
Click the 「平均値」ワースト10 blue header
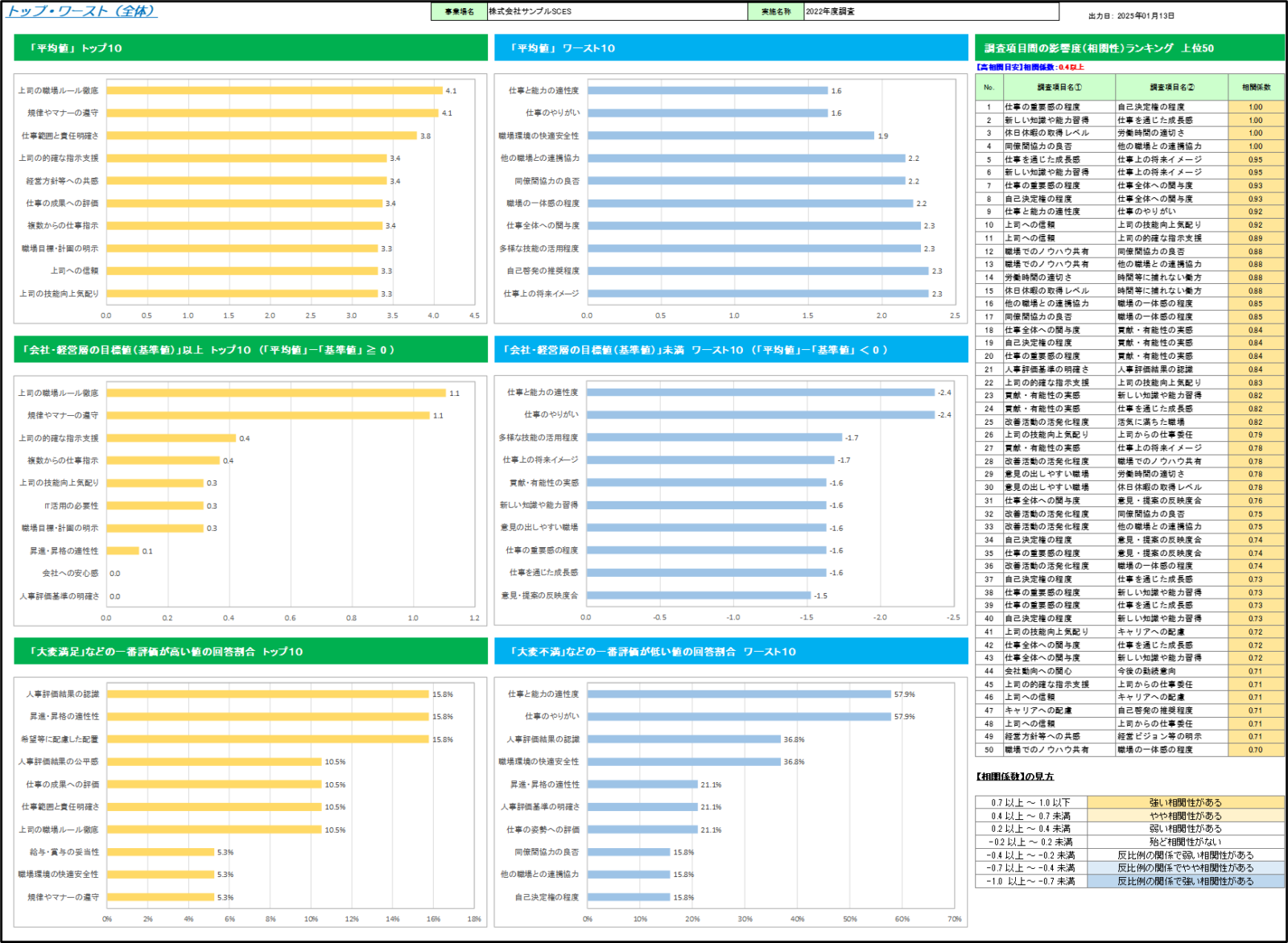[731, 47]
